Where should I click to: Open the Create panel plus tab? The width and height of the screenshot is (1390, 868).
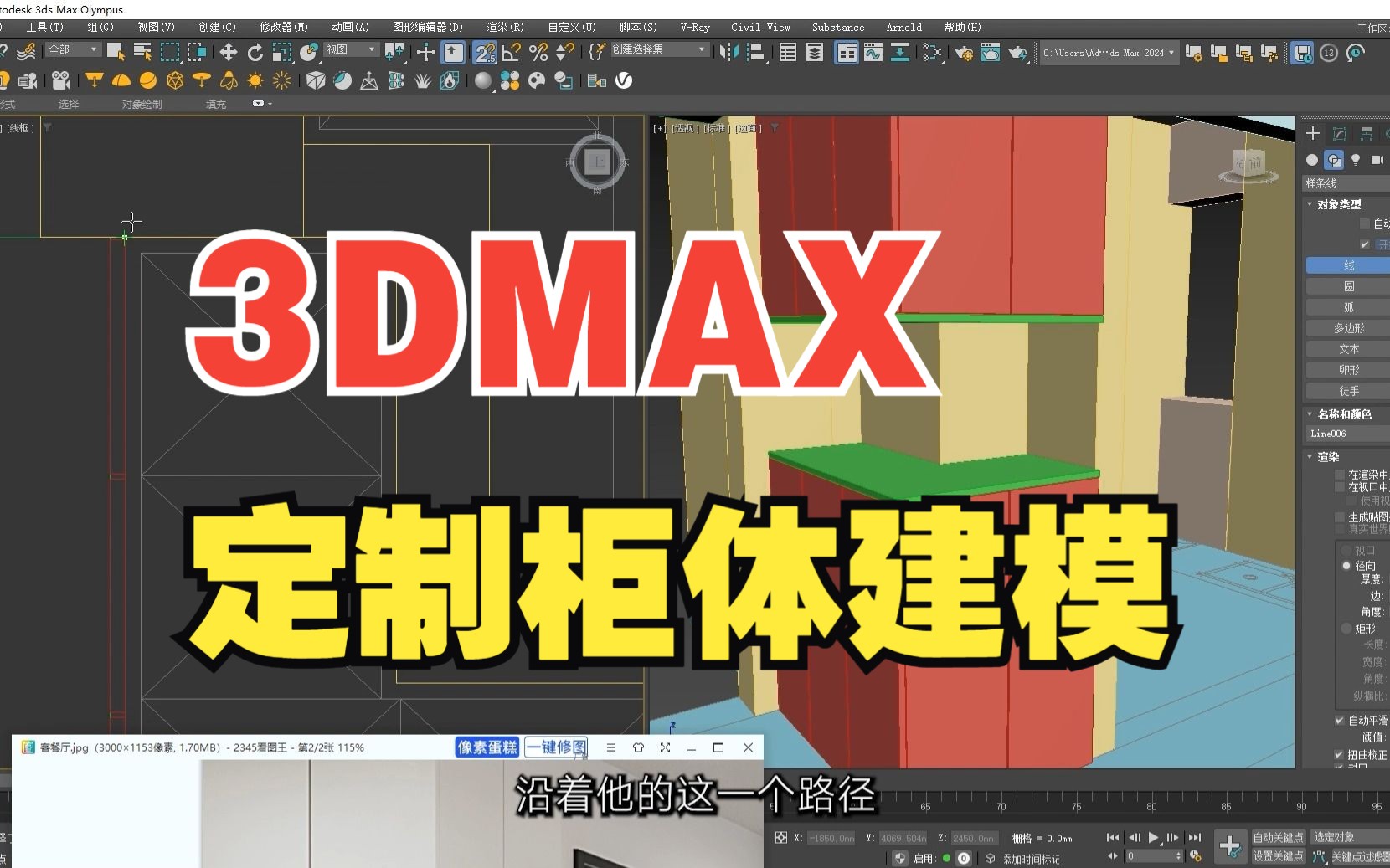point(1313,133)
